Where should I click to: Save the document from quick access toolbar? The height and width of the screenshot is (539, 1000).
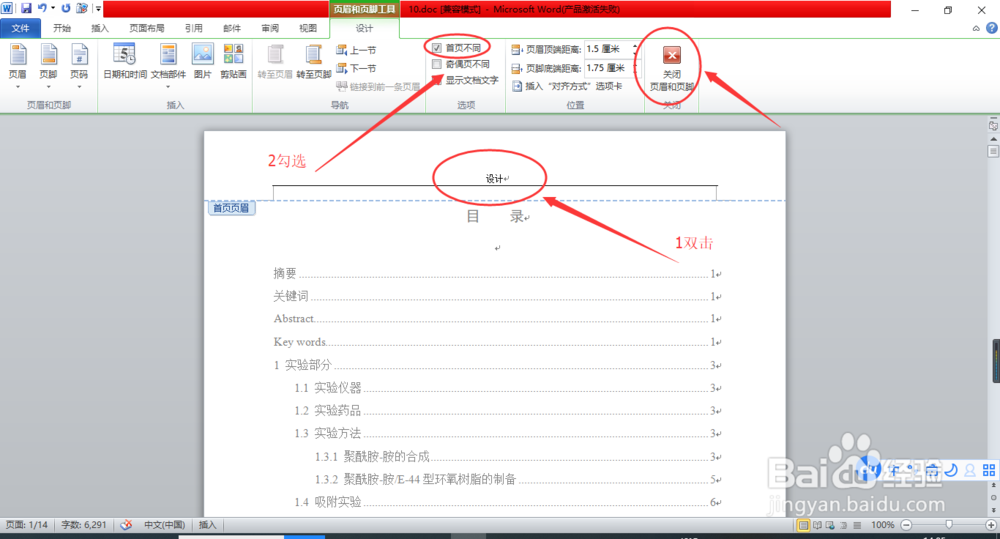point(26,8)
